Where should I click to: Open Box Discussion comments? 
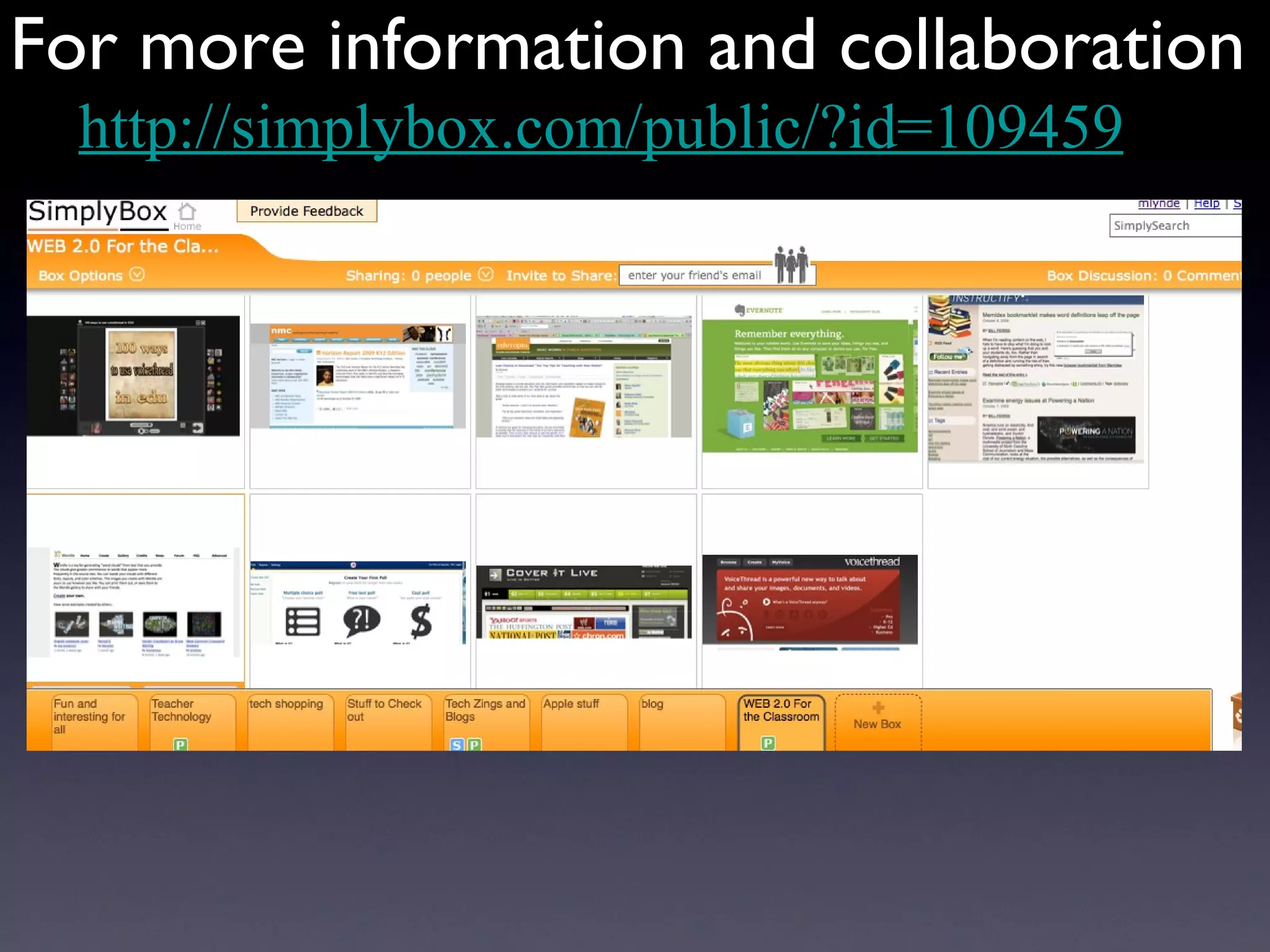point(1143,276)
